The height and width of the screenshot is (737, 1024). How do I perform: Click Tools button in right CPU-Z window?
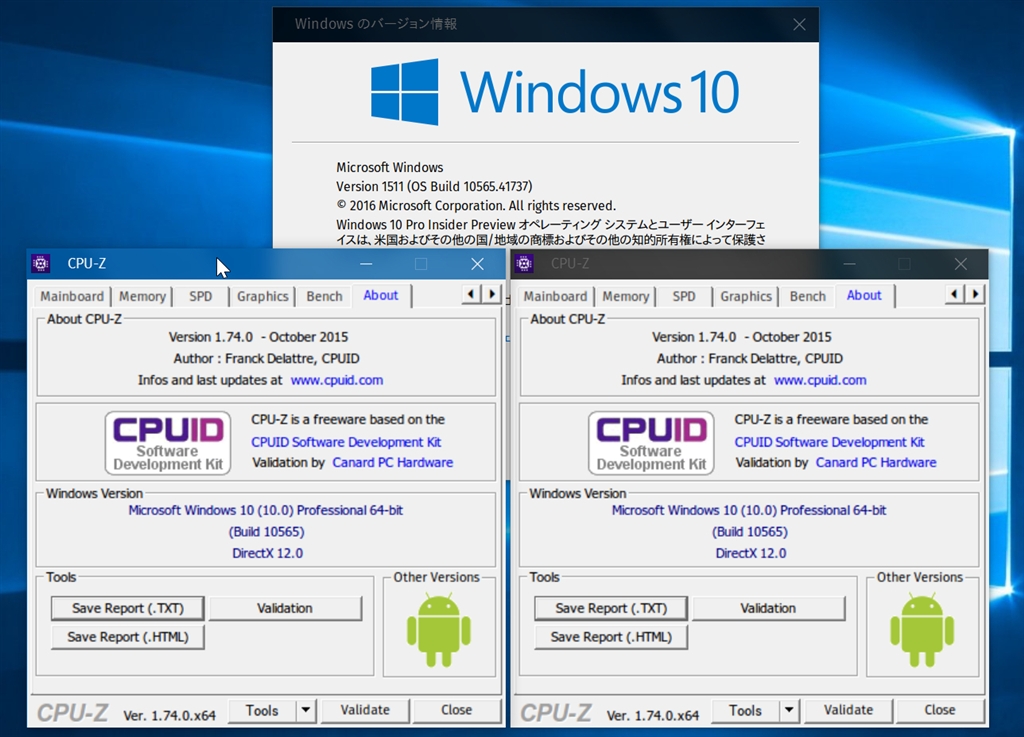[745, 710]
